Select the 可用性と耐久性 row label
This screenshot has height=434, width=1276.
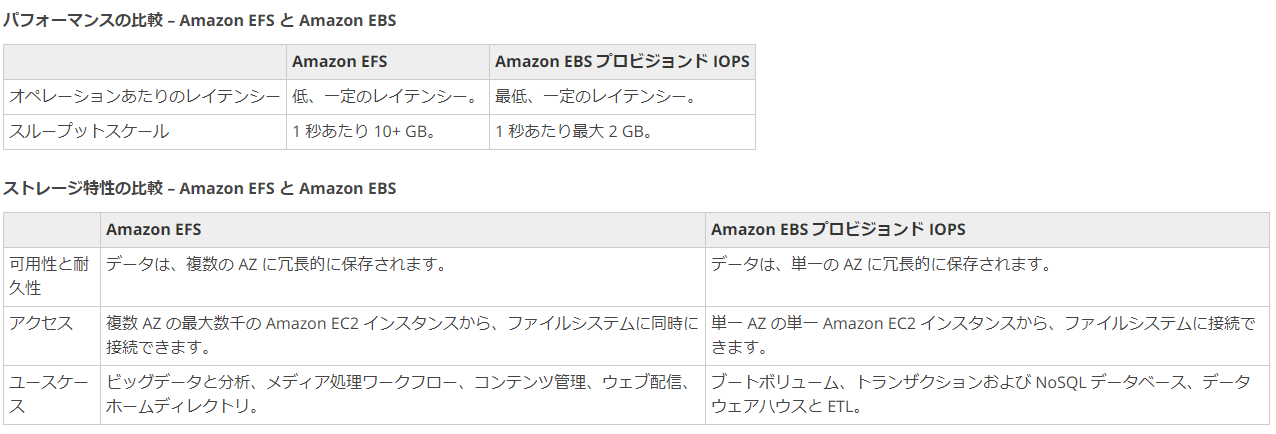click(x=52, y=276)
